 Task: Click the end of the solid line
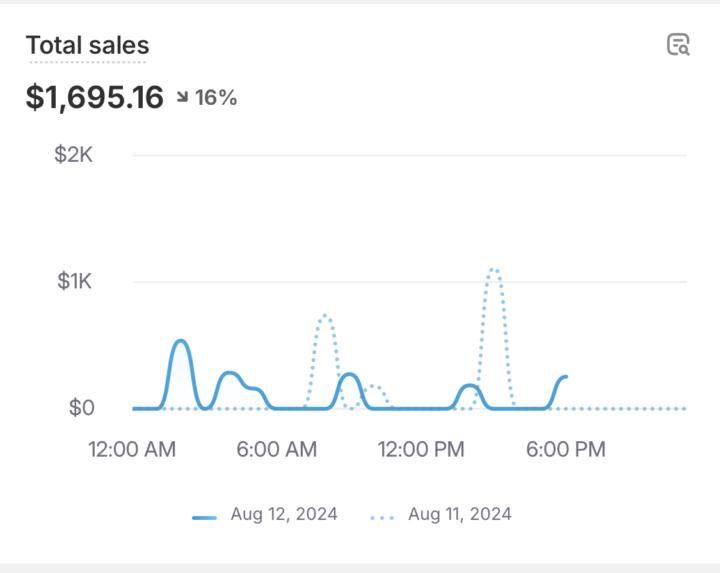tap(565, 377)
